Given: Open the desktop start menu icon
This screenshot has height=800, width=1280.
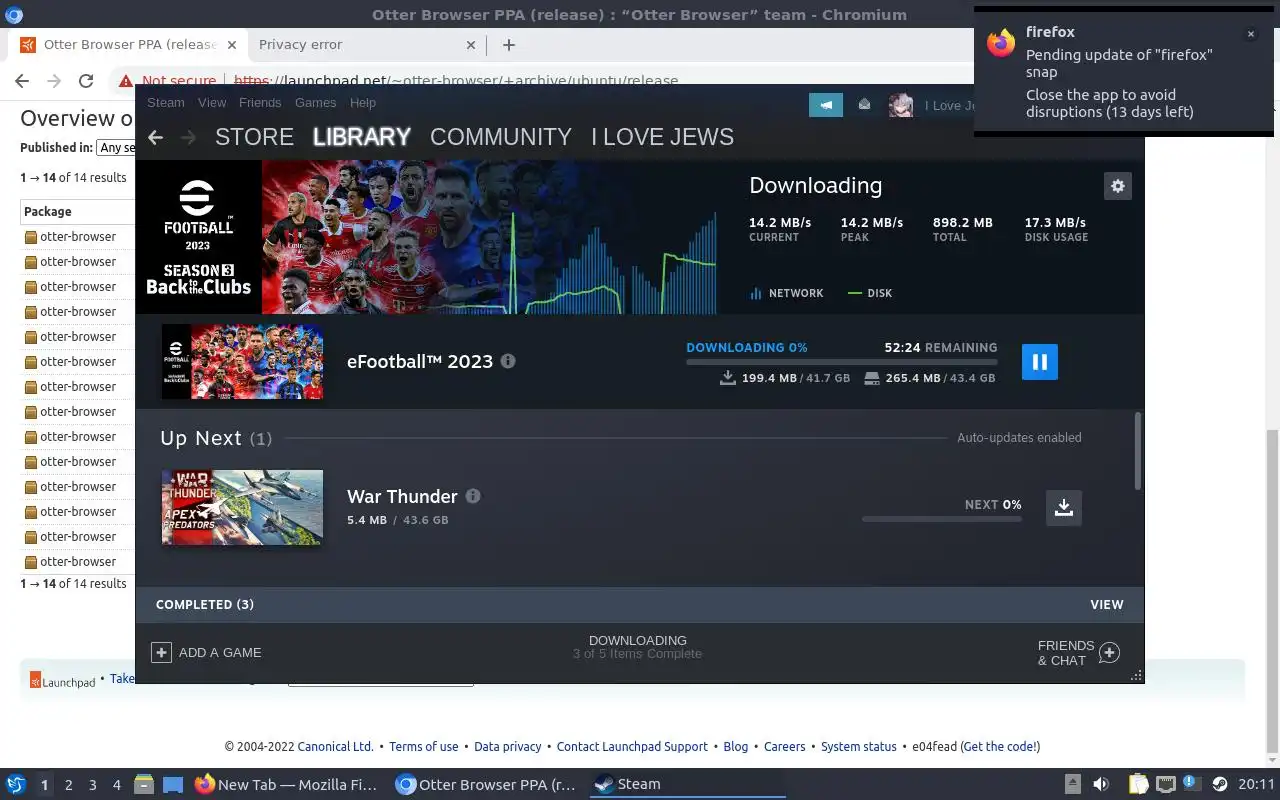Looking at the screenshot, I should (x=16, y=785).
